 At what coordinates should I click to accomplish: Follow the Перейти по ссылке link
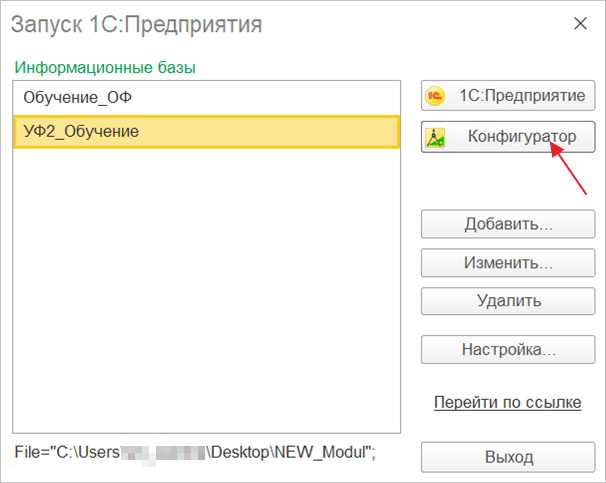point(507,402)
